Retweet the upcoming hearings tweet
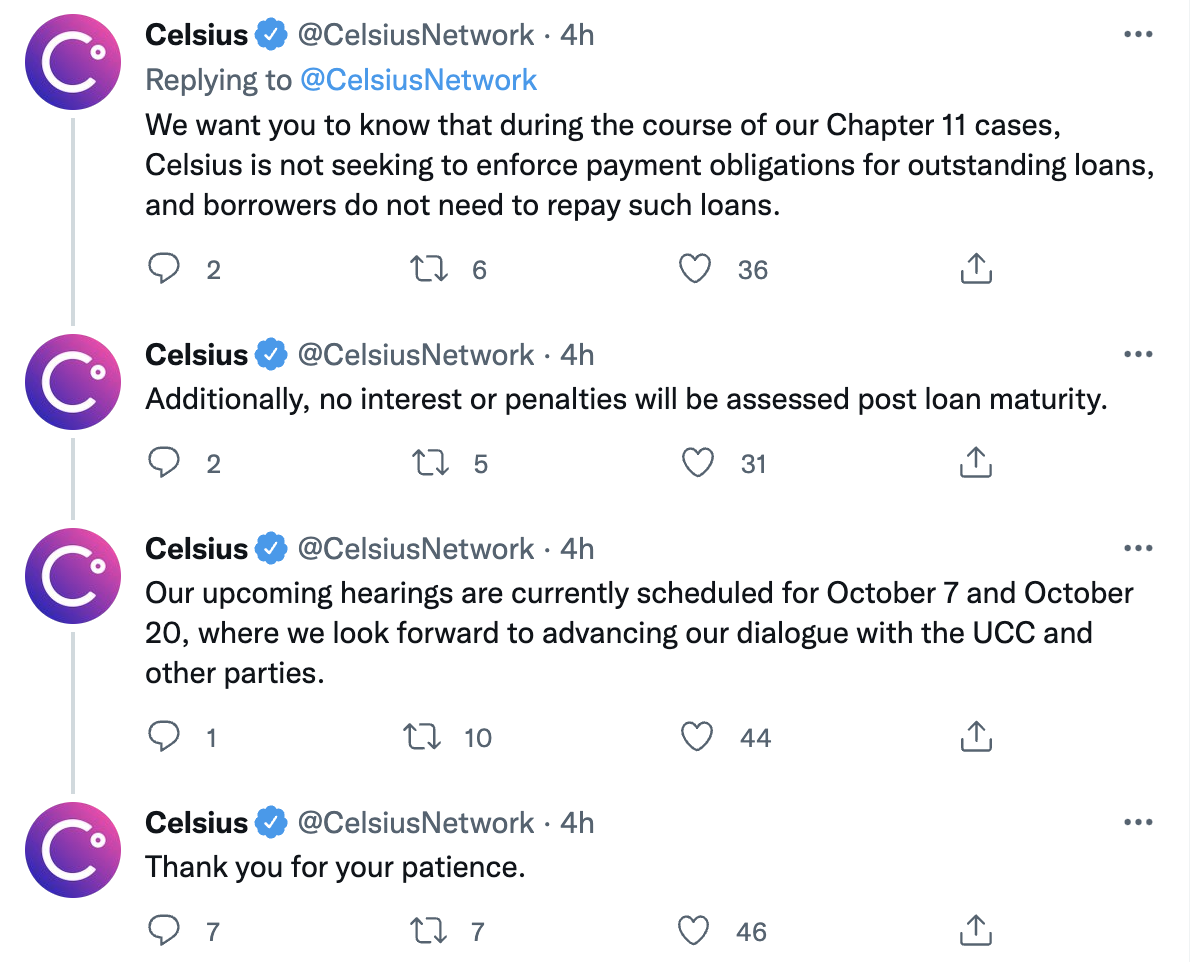This screenshot has height=962, width=1190. coord(422,737)
